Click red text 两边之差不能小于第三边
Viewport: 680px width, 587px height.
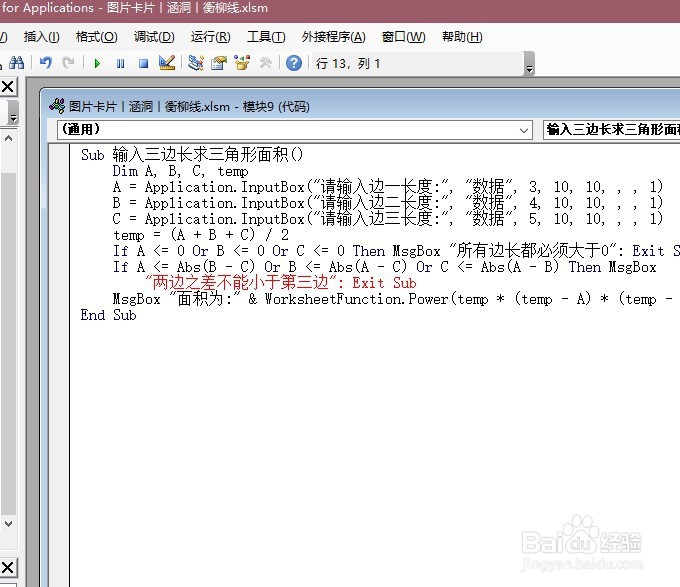[240, 283]
